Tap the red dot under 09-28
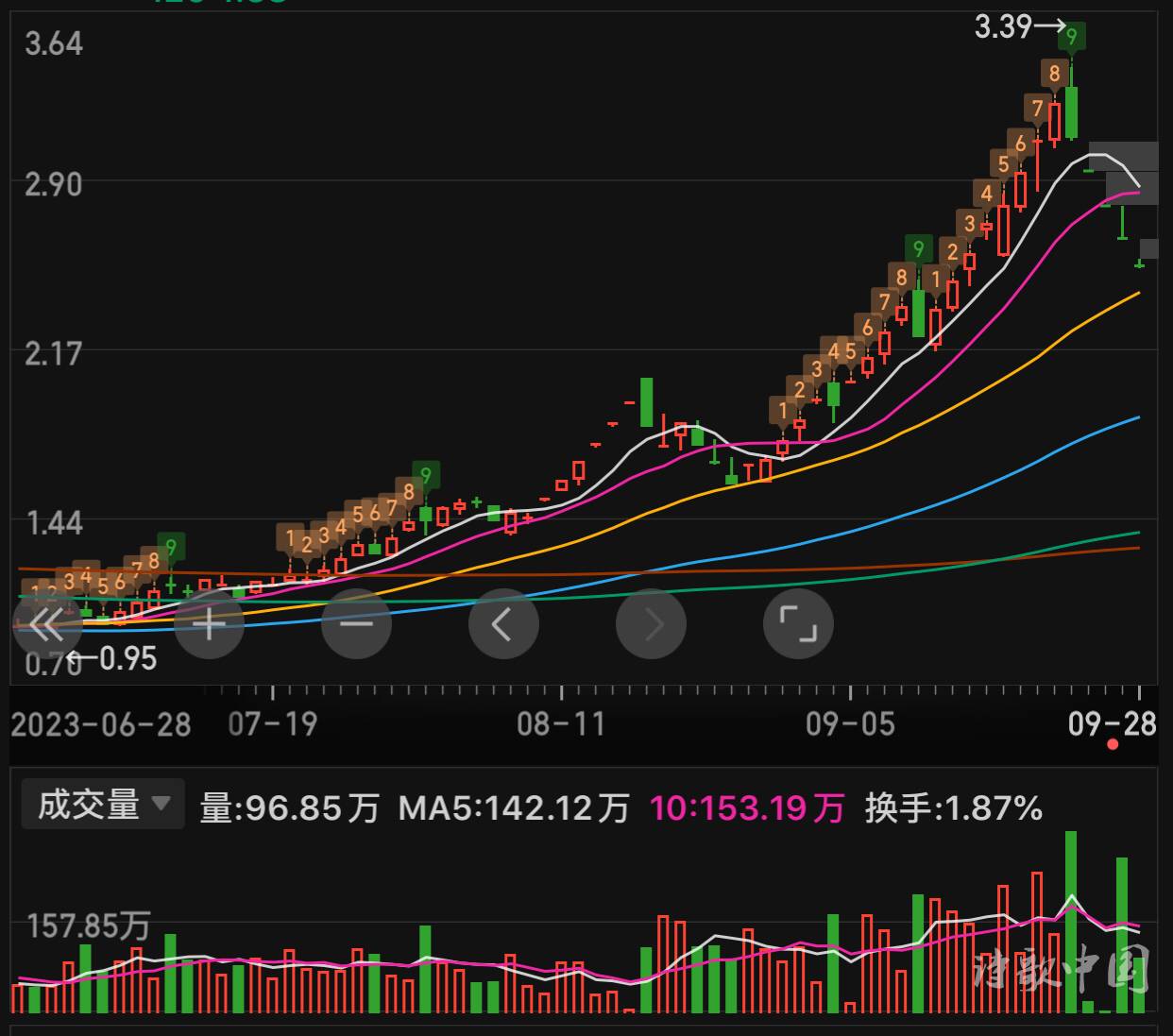Image resolution: width=1173 pixels, height=1036 pixels. (1113, 745)
